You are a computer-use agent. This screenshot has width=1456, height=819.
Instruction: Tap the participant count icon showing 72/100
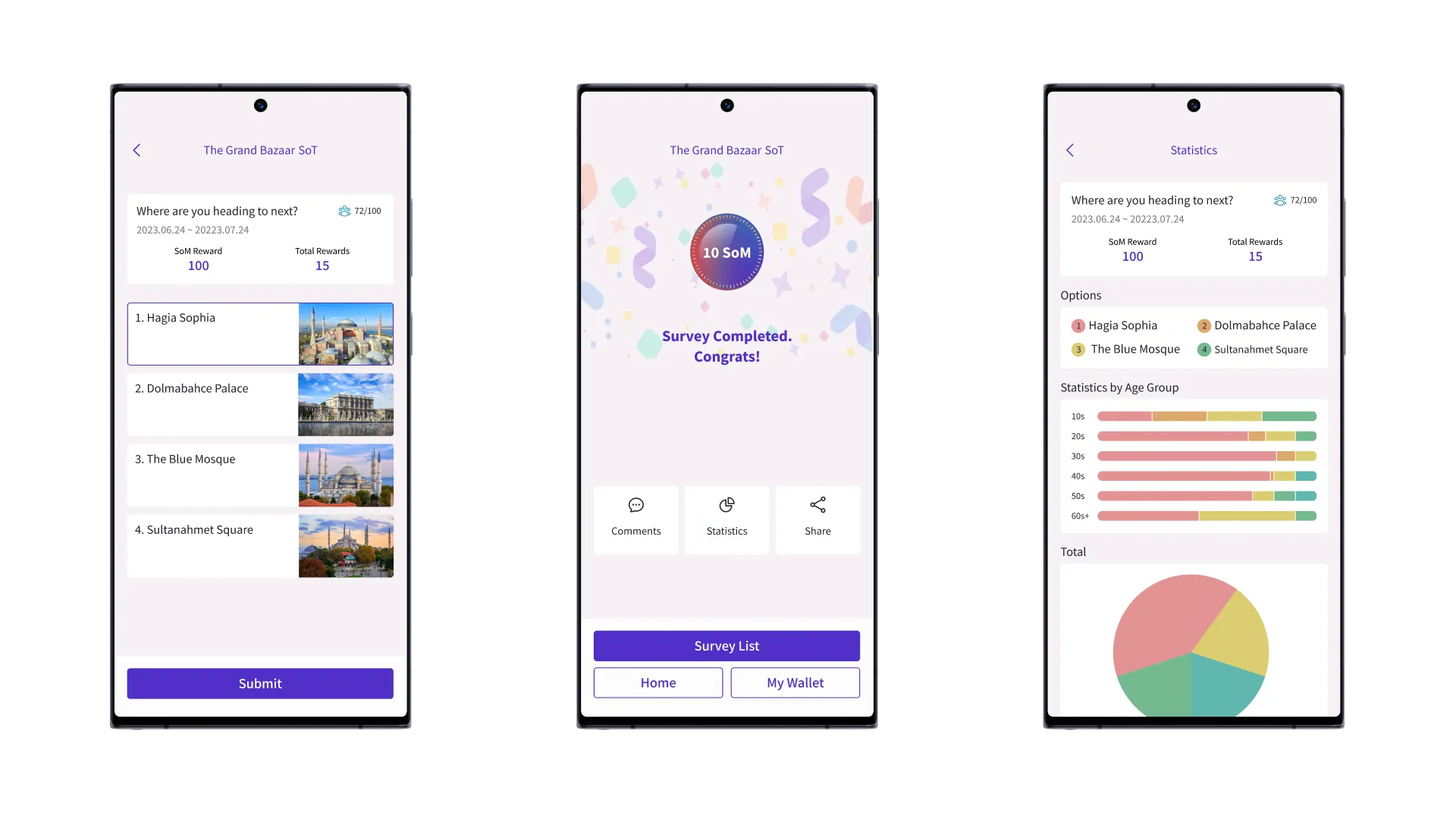point(344,210)
